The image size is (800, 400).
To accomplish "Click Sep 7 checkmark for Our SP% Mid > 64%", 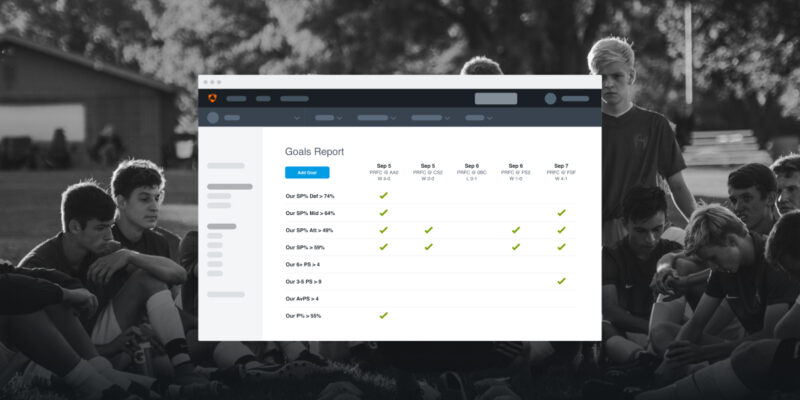I will pyautogui.click(x=561, y=213).
